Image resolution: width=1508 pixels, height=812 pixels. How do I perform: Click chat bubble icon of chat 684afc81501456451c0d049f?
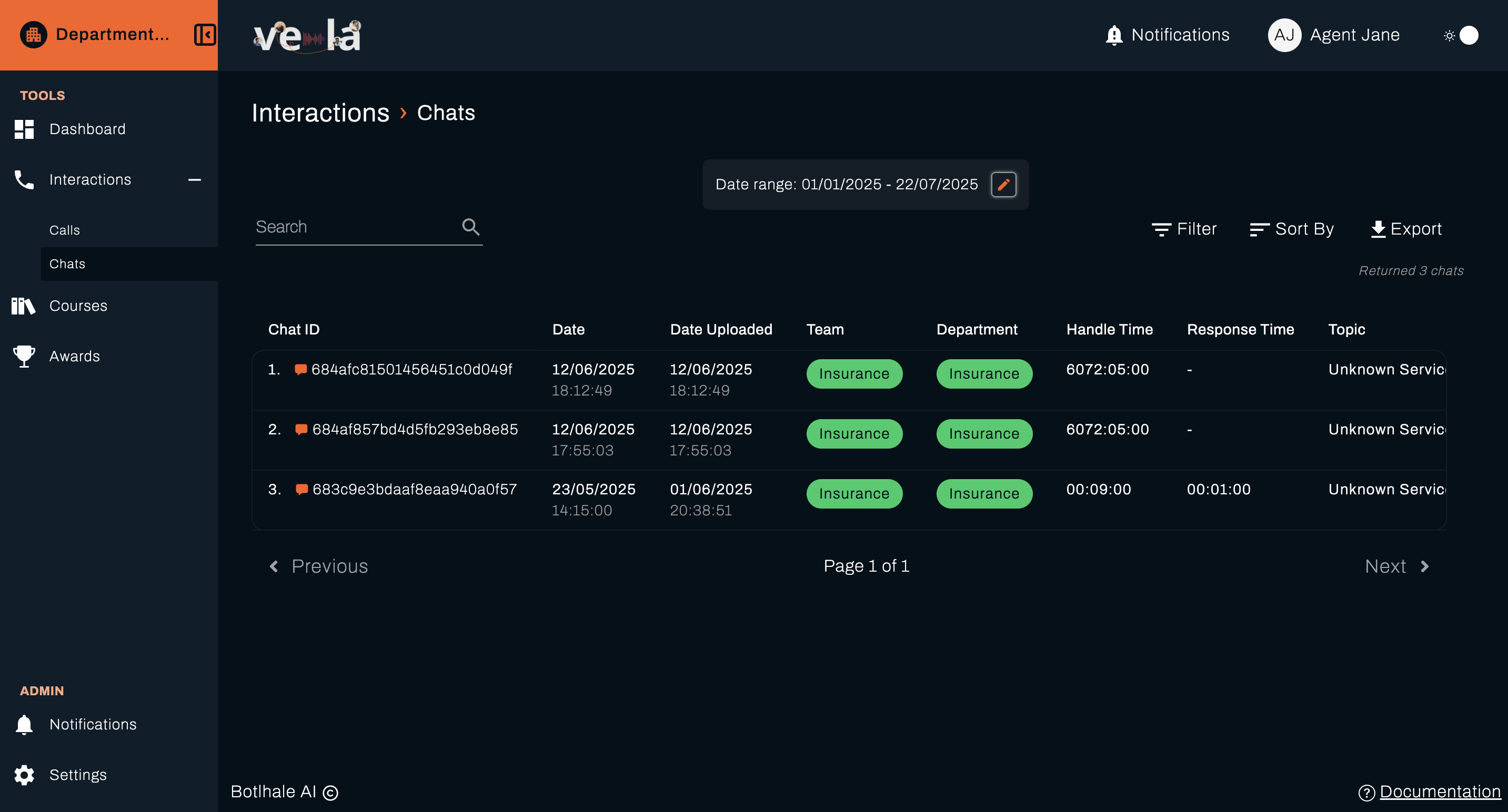click(x=300, y=370)
